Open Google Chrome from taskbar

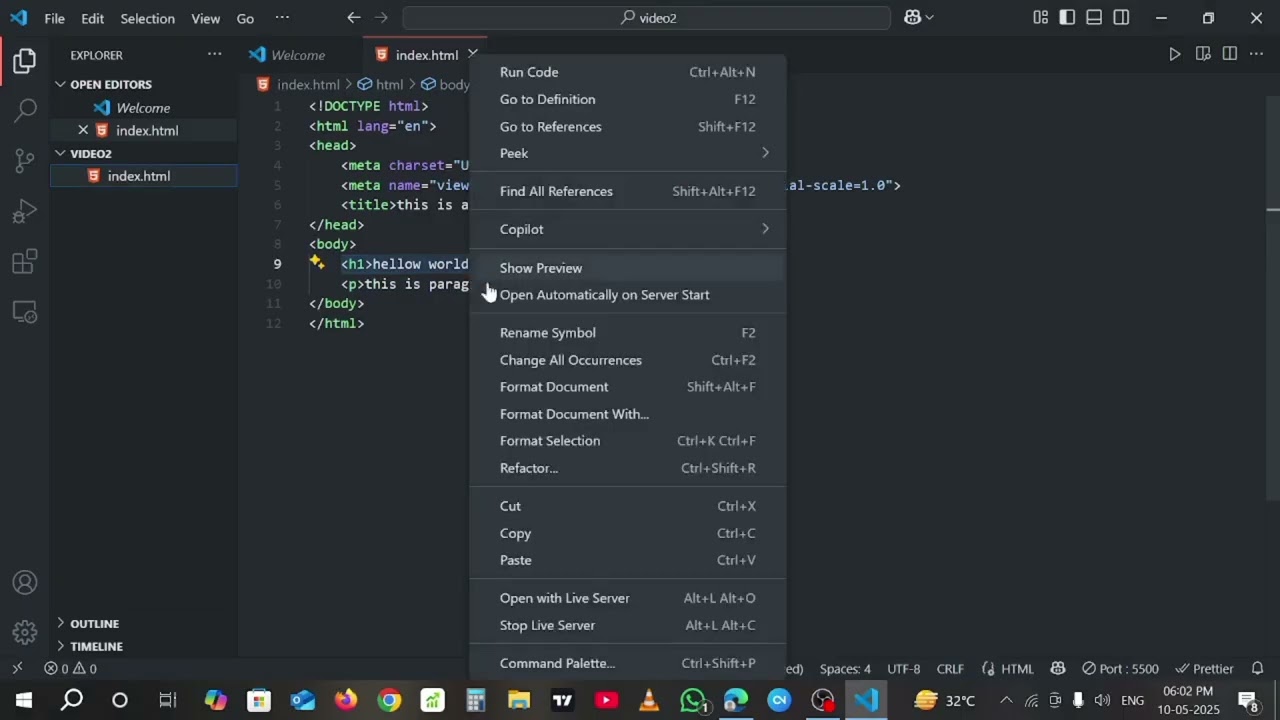(x=389, y=700)
